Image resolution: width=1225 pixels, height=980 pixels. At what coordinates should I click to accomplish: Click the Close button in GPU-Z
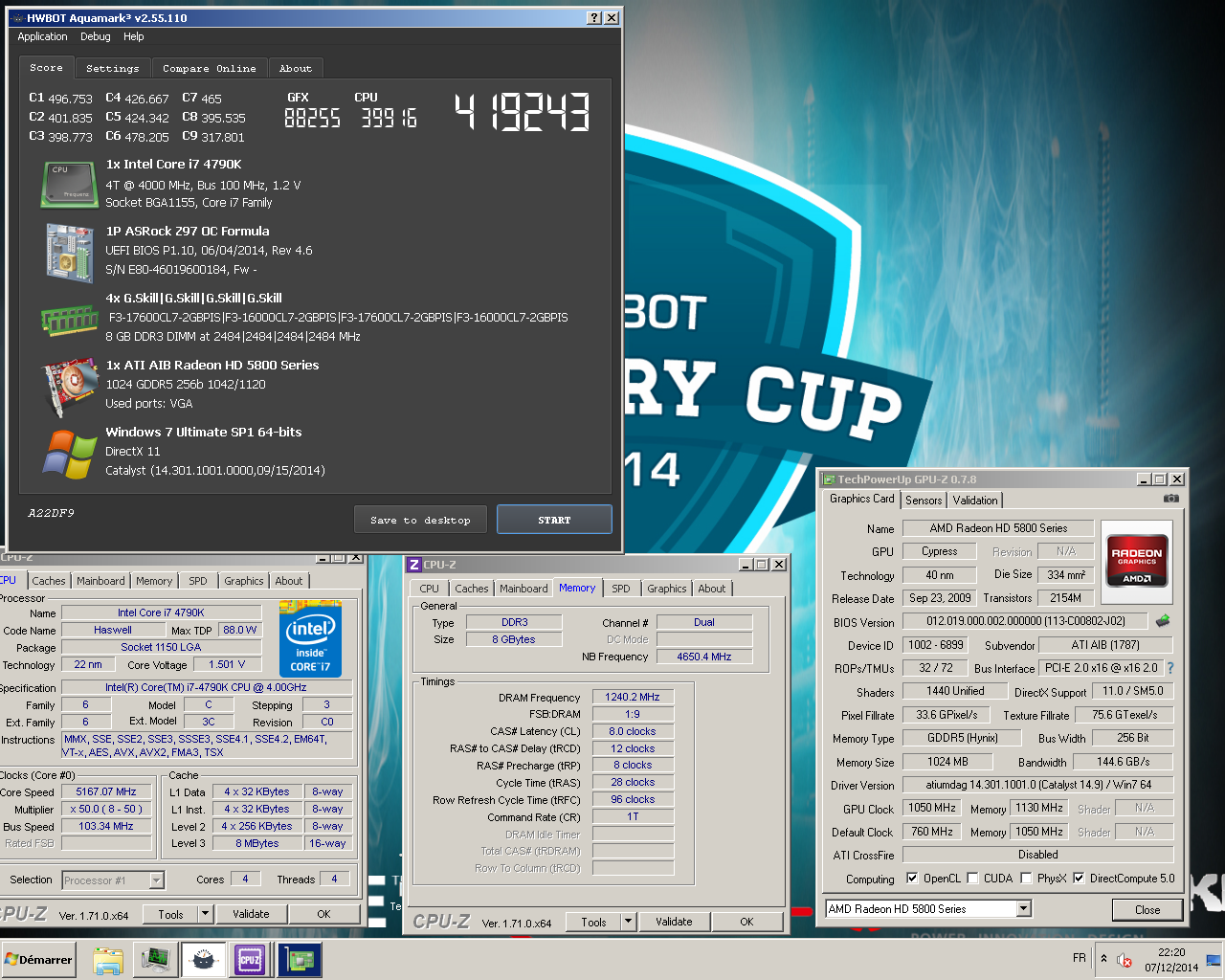1147,909
